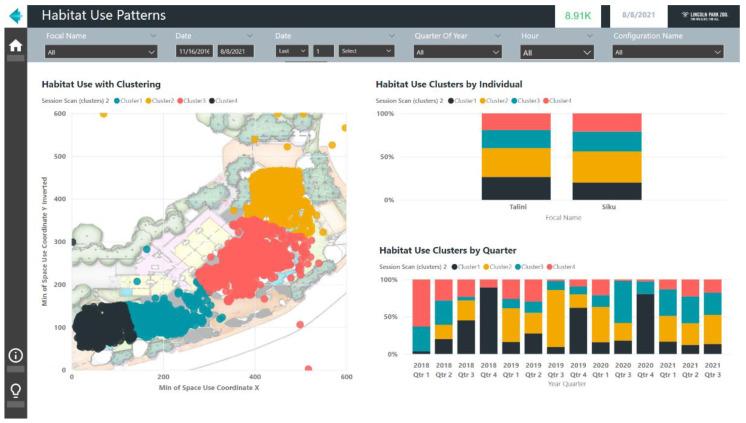Image resolution: width=746 pixels, height=423 pixels.
Task: Open the relative date 'Last' dropdown
Action: (291, 51)
